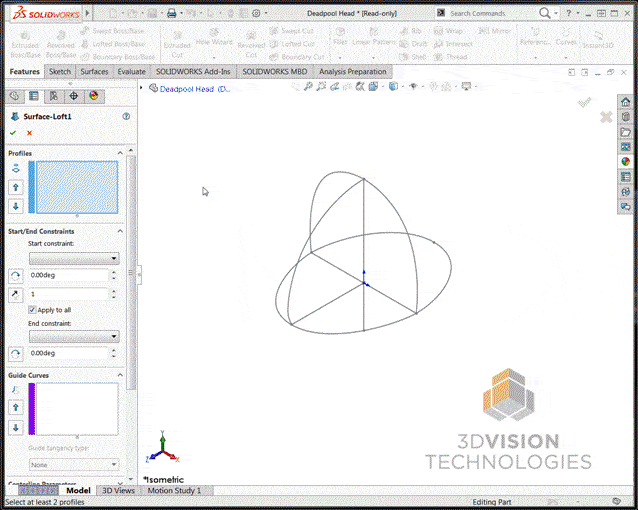Viewport: 638px width, 510px height.
Task: Move guide curve up in Guide Curves
Action: pyautogui.click(x=16, y=407)
